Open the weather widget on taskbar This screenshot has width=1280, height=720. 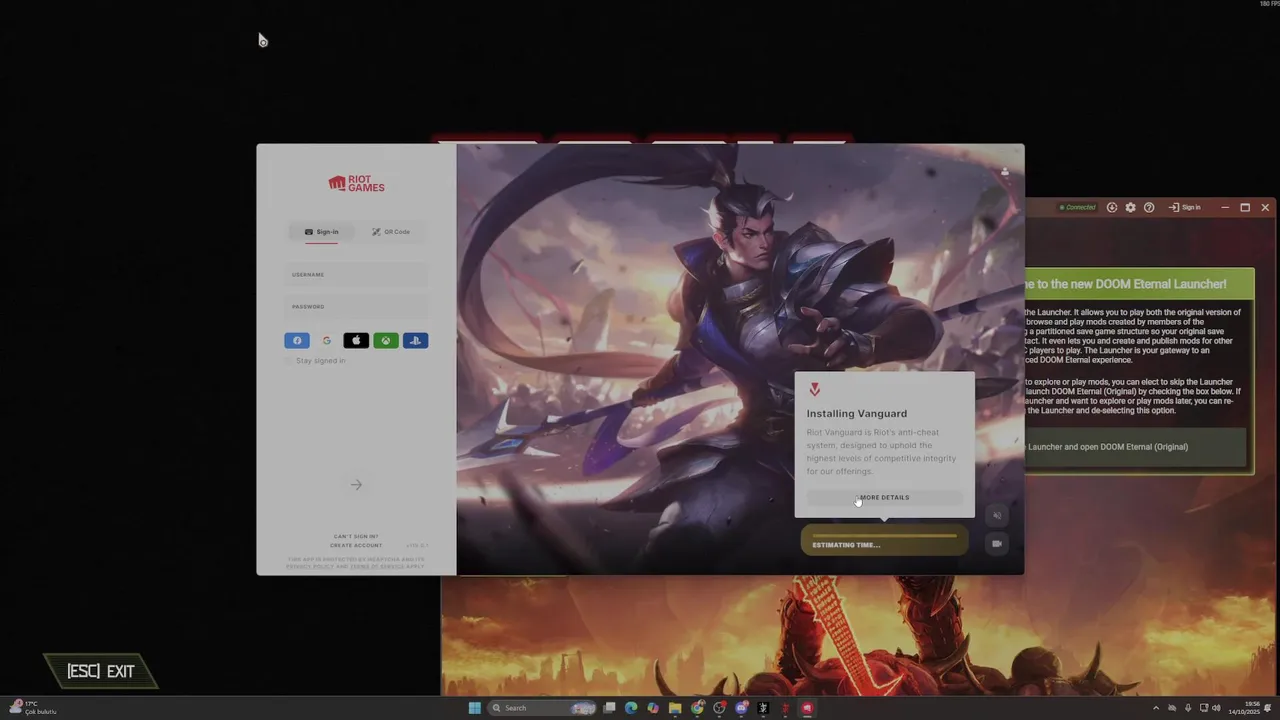33,707
